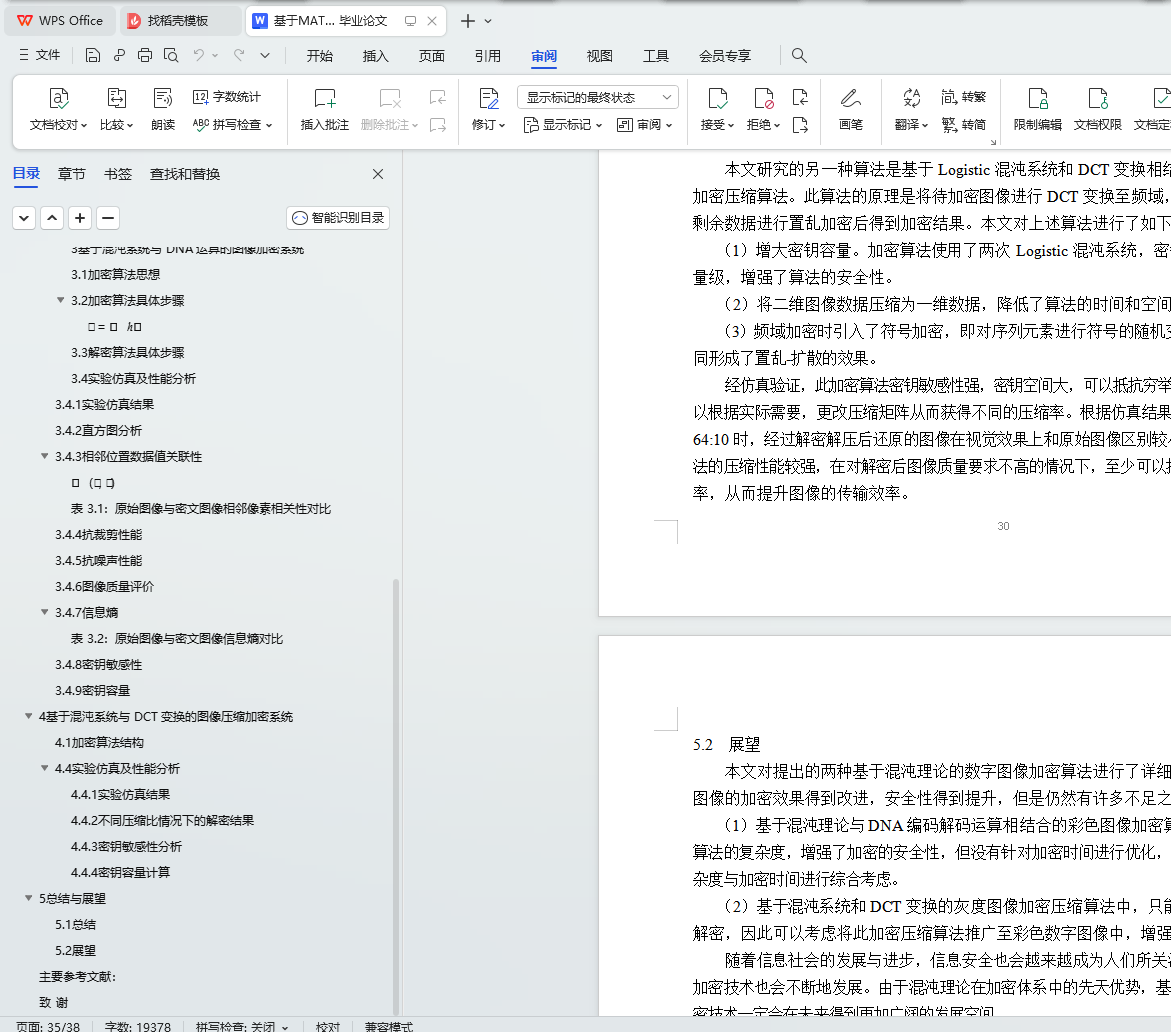The width and height of the screenshot is (1171, 1032).
Task: Open the WPS Office home tab
Action: coord(60,21)
